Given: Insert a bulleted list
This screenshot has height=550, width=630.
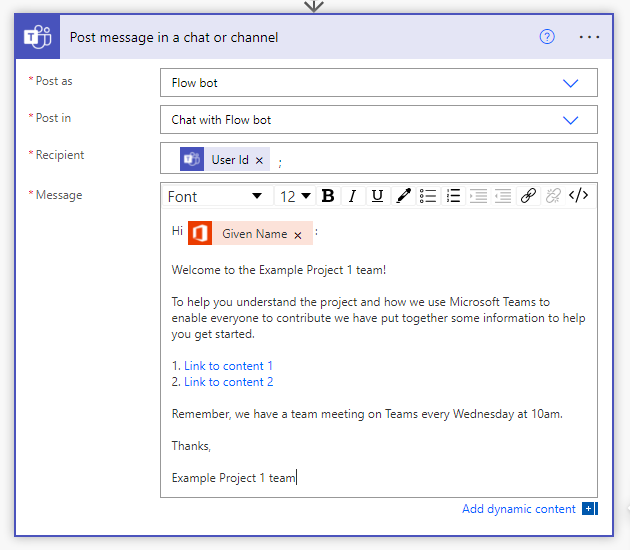Looking at the screenshot, I should point(428,196).
